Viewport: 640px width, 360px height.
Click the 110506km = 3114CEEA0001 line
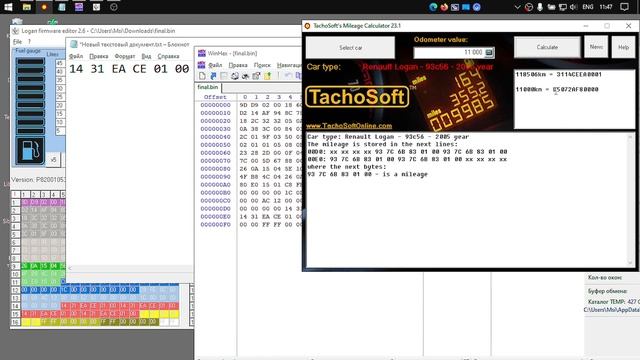coord(558,74)
